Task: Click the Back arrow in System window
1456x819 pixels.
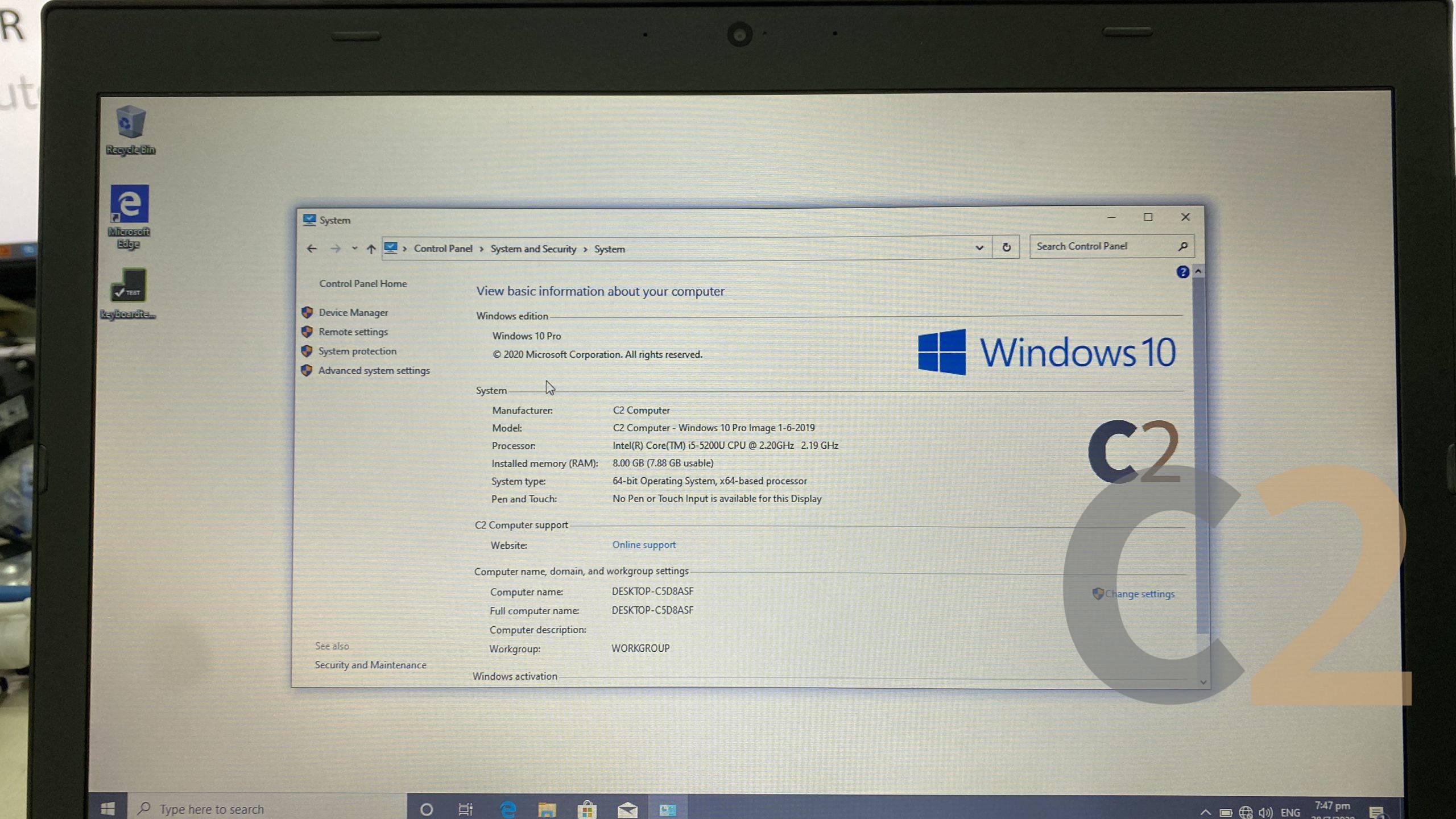Action: [x=311, y=249]
